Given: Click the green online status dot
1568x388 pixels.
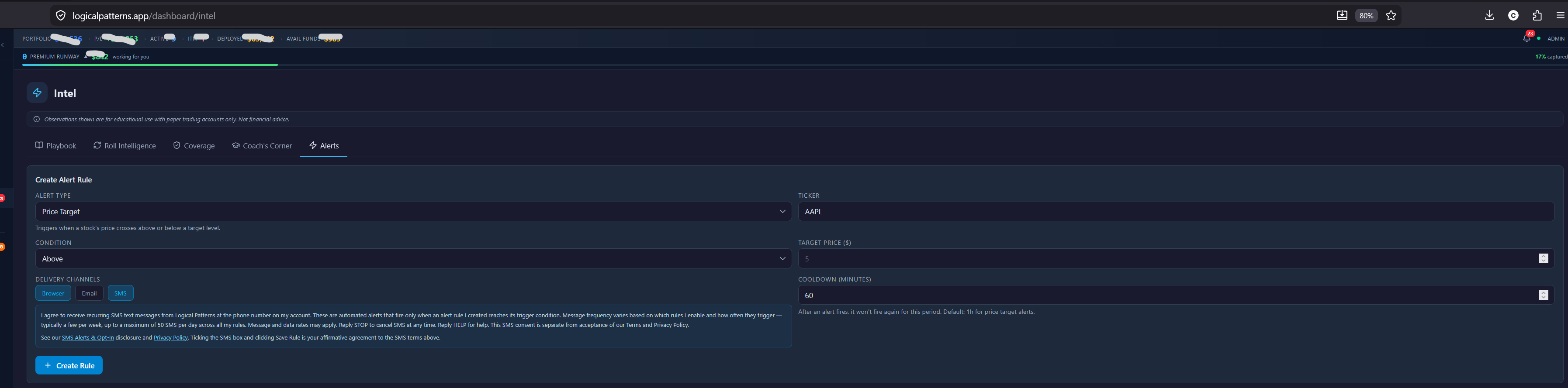Looking at the screenshot, I should click(x=1539, y=38).
